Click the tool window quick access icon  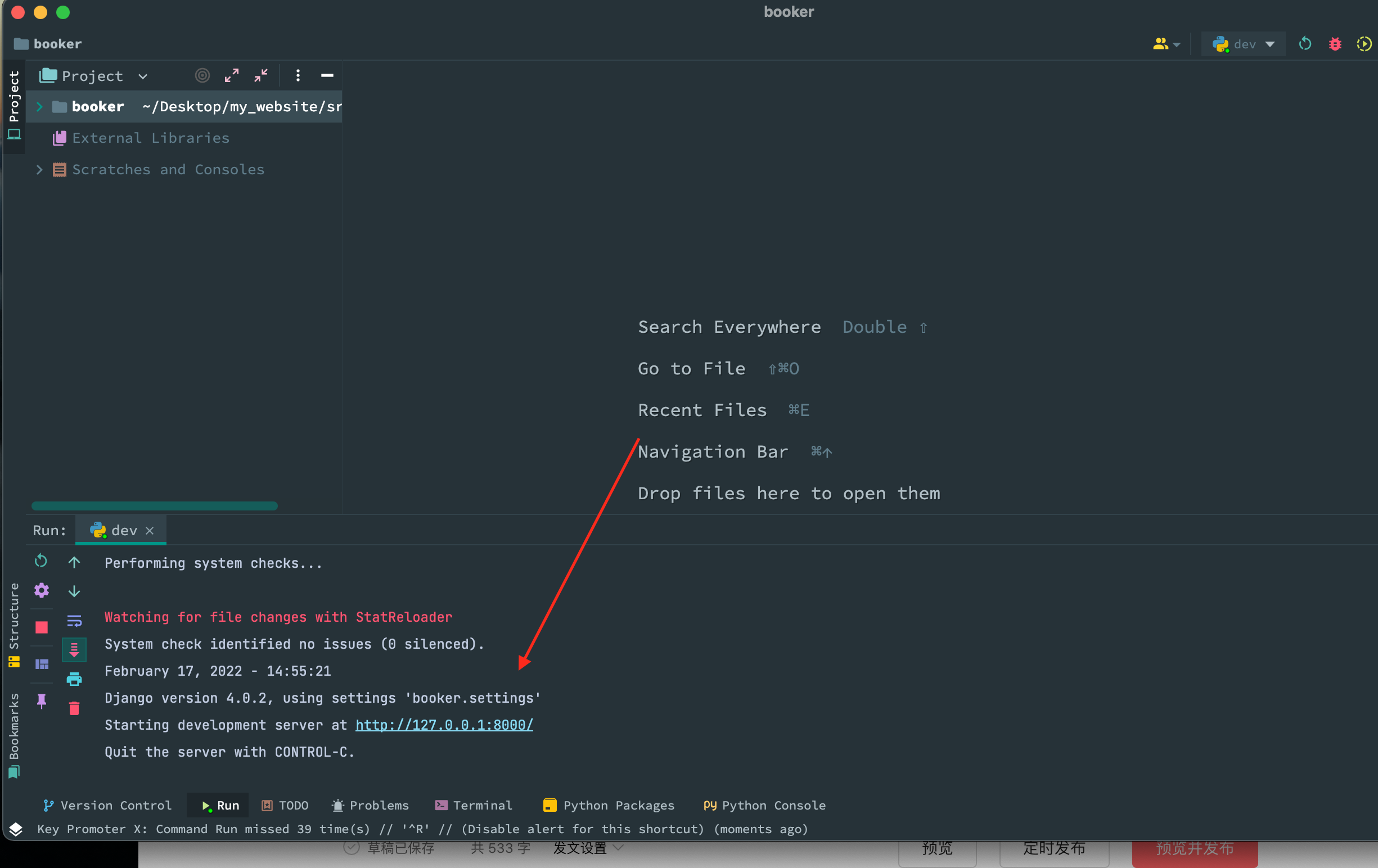15,829
